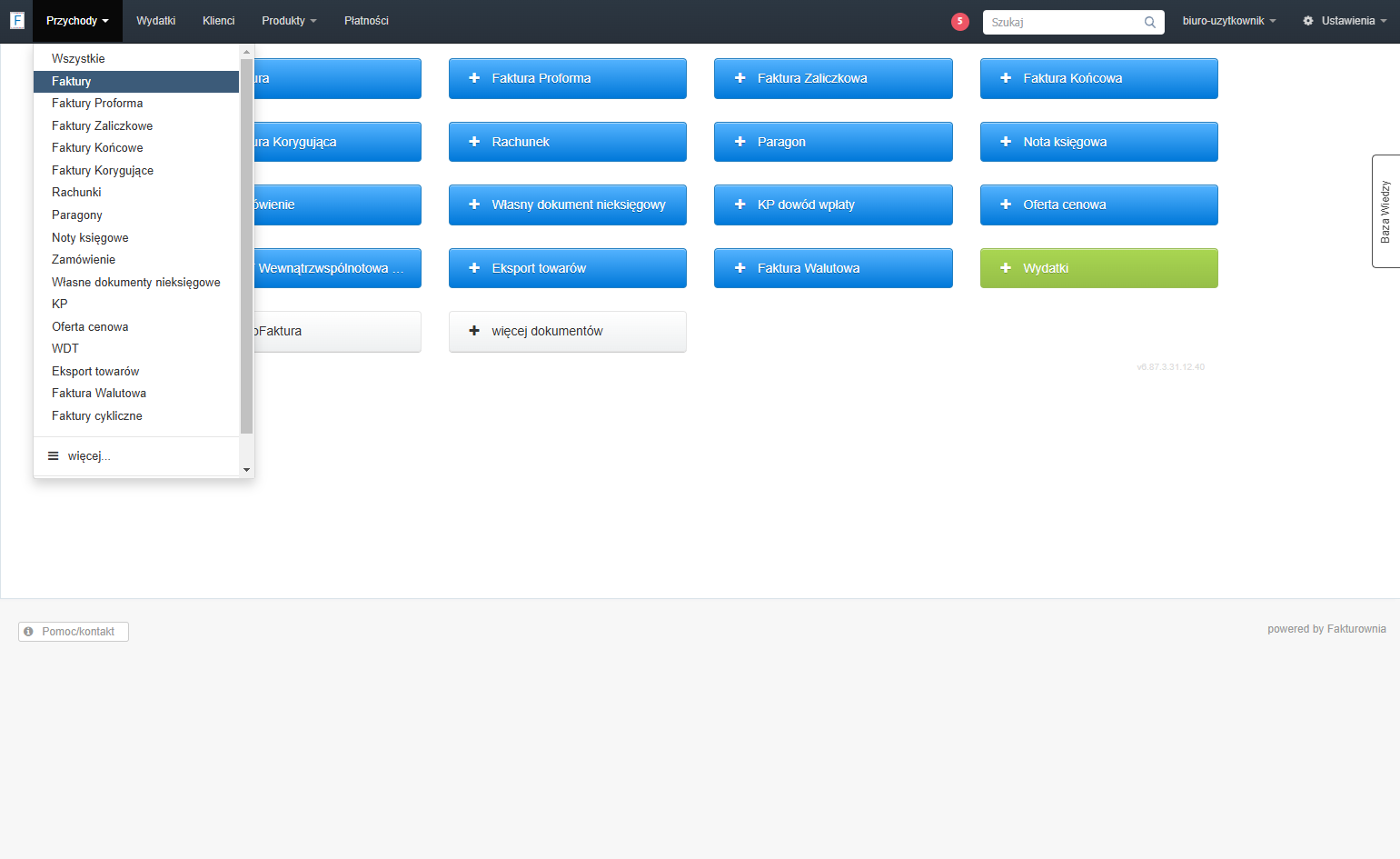Image resolution: width=1400 pixels, height=859 pixels.
Task: Choose Wszystkie from the menu
Action: pos(136,59)
